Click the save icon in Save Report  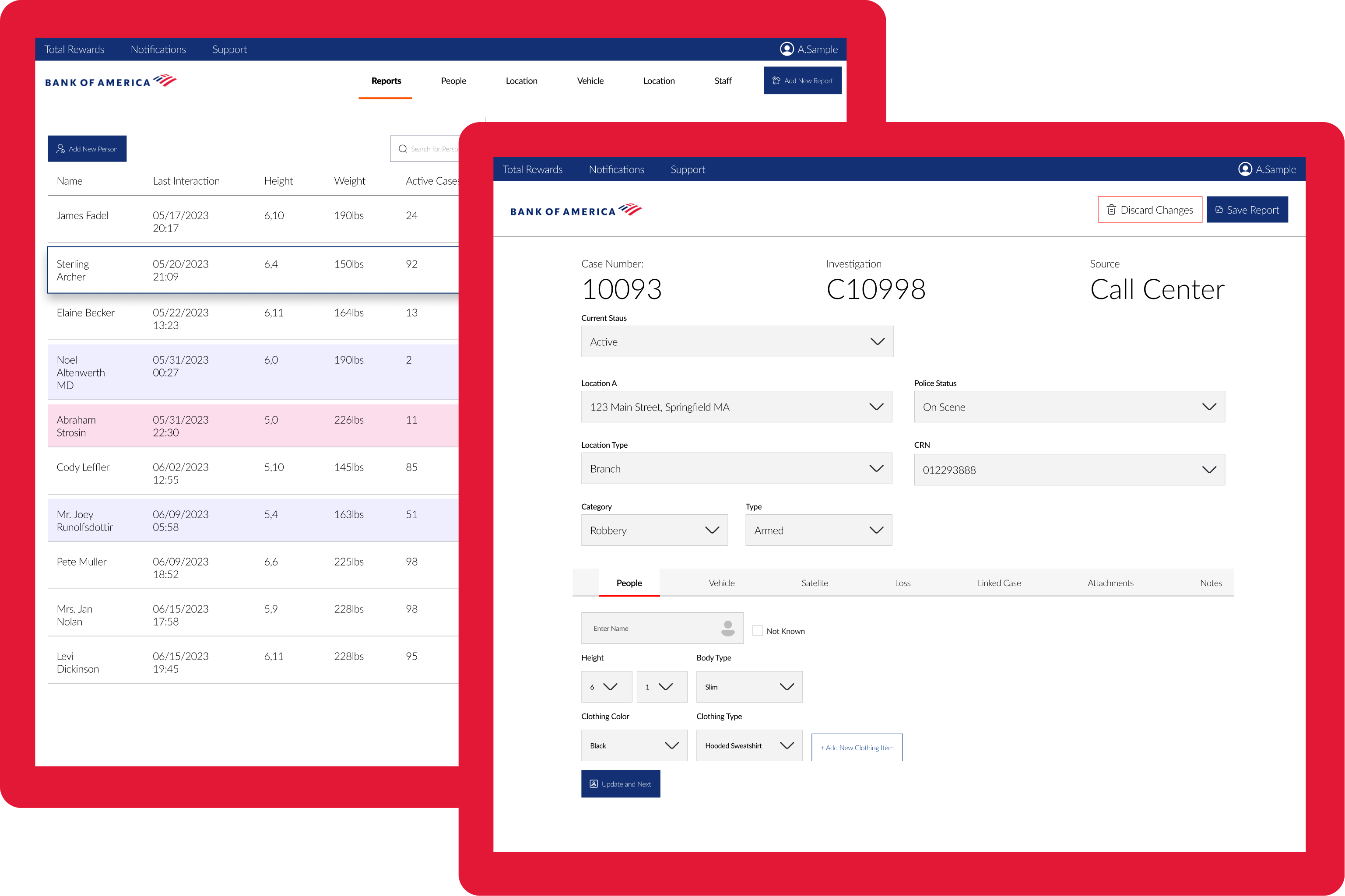click(x=1219, y=210)
